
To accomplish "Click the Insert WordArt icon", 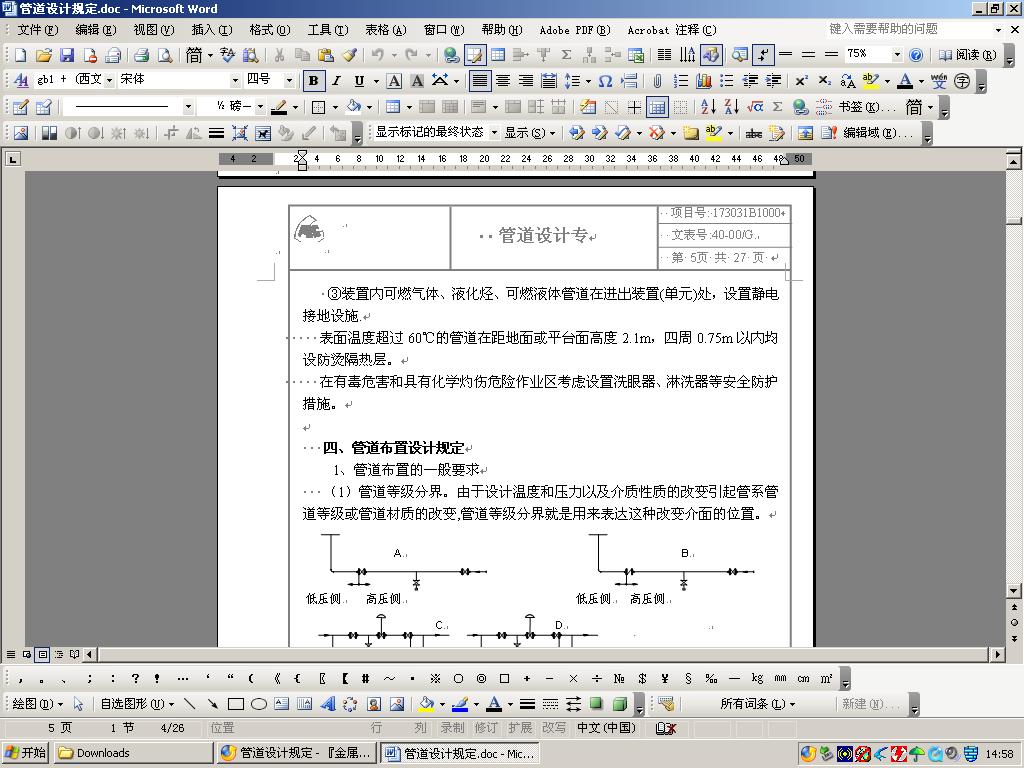I will pyautogui.click(x=327, y=704).
